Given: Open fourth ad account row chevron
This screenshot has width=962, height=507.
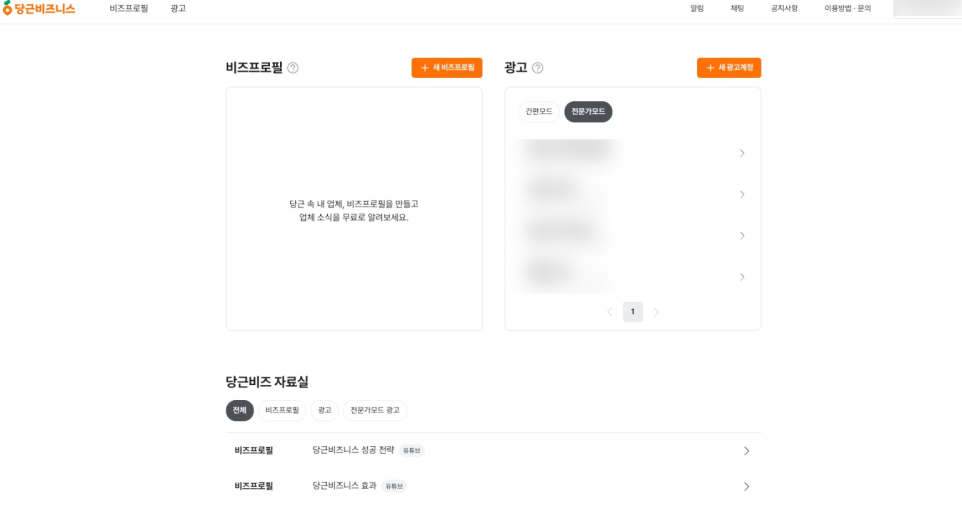Looking at the screenshot, I should (x=742, y=277).
